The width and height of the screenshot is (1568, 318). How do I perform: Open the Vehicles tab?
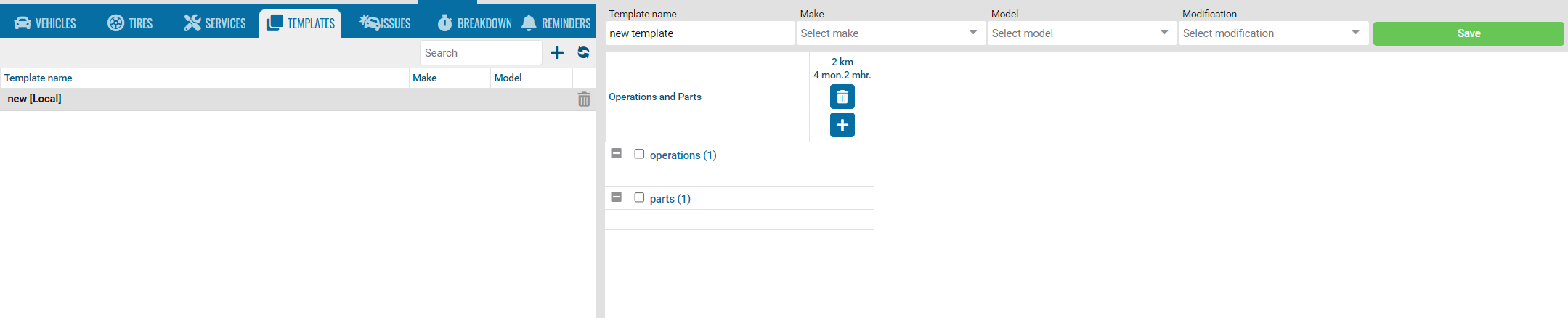click(45, 23)
